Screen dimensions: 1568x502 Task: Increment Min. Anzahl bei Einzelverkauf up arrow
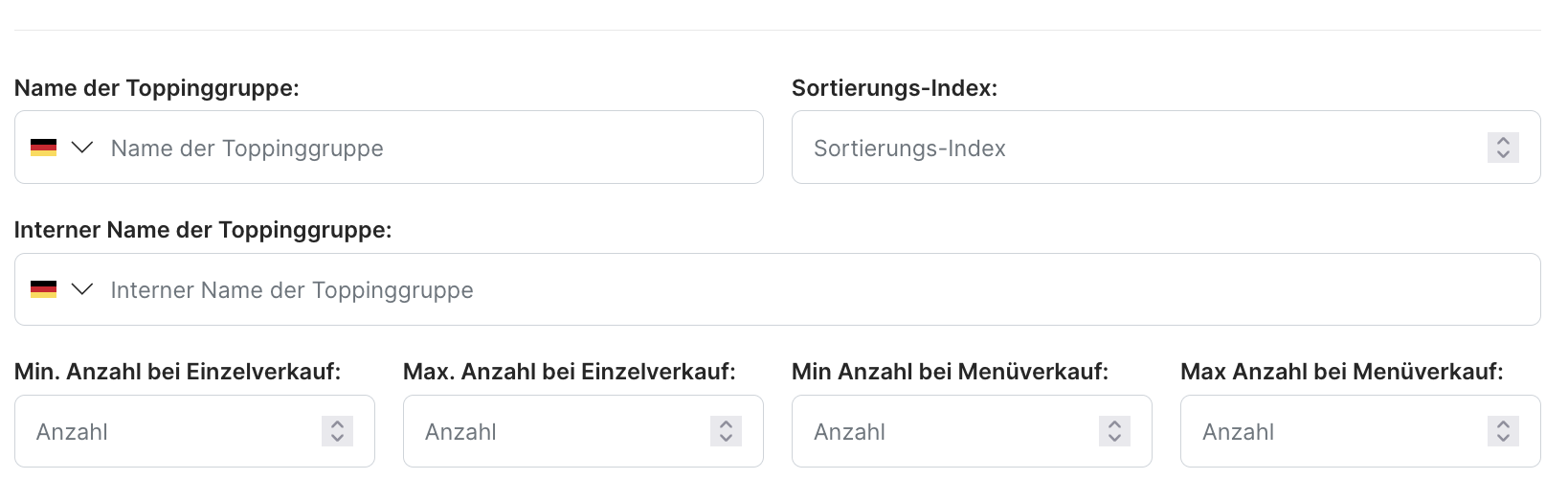pyautogui.click(x=337, y=423)
